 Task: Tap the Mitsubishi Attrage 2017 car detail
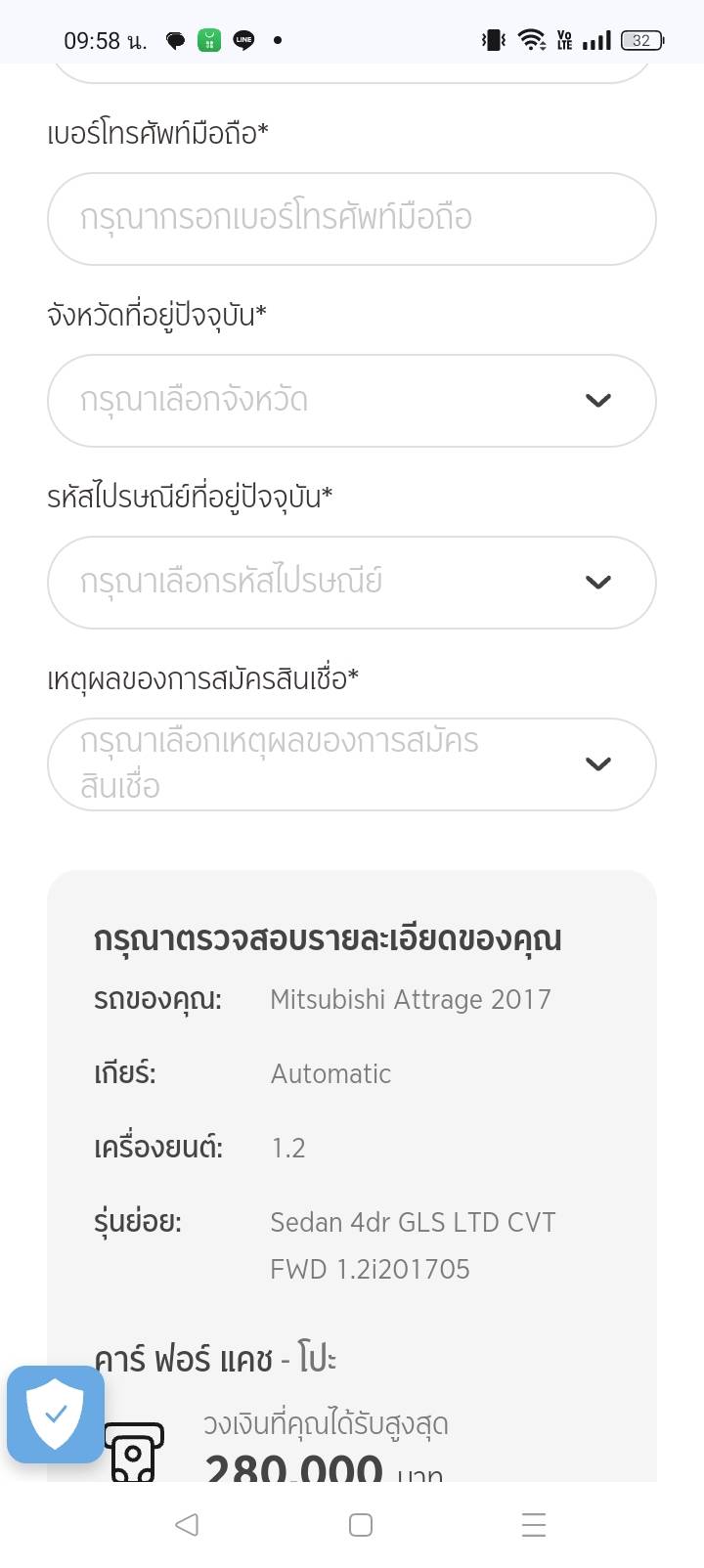pyautogui.click(x=411, y=999)
